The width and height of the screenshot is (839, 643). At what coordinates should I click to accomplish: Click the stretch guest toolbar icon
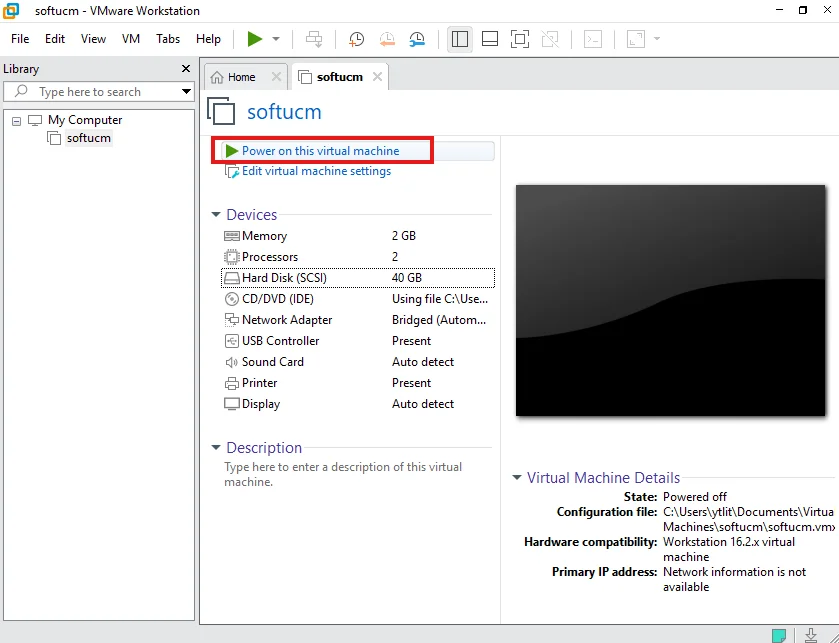636,39
